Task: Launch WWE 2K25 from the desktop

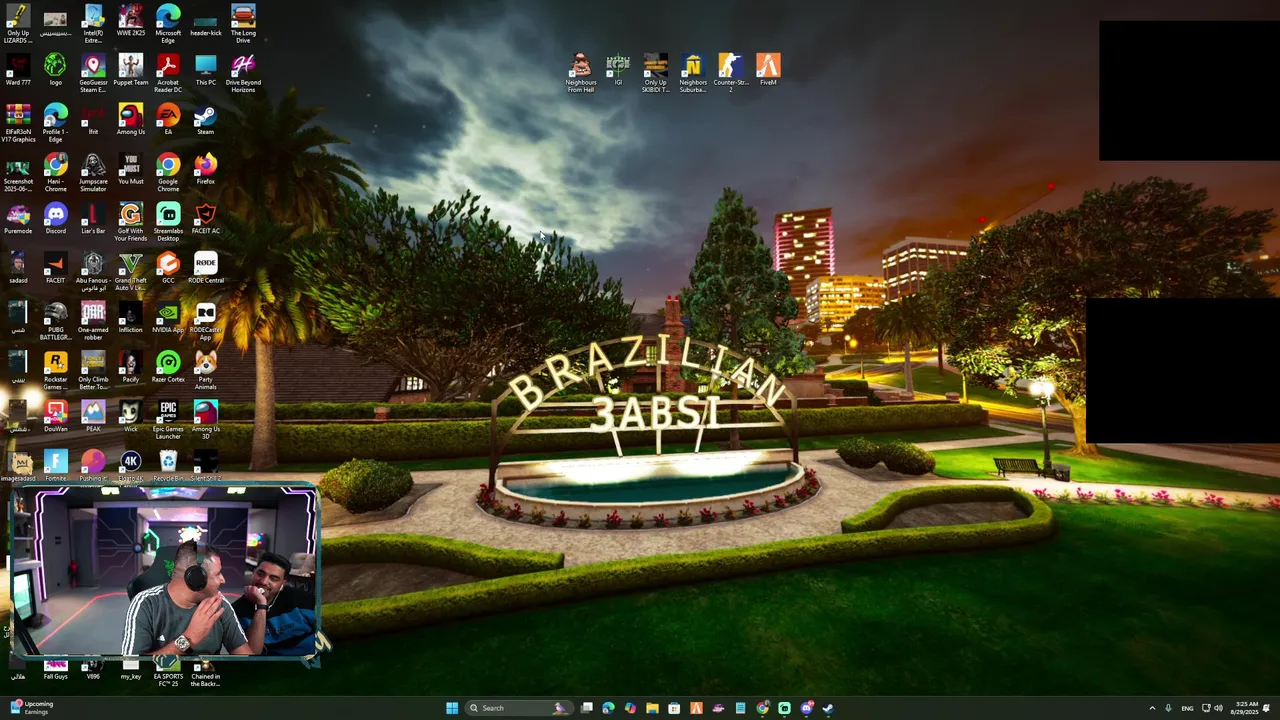Action: (x=131, y=20)
